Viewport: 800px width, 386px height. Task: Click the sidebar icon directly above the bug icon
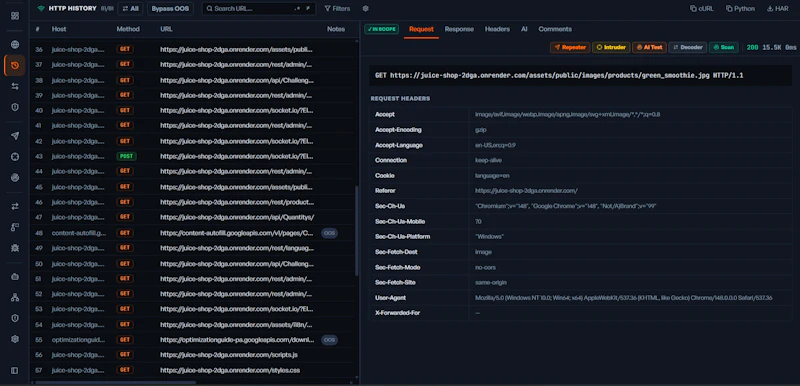[15, 227]
